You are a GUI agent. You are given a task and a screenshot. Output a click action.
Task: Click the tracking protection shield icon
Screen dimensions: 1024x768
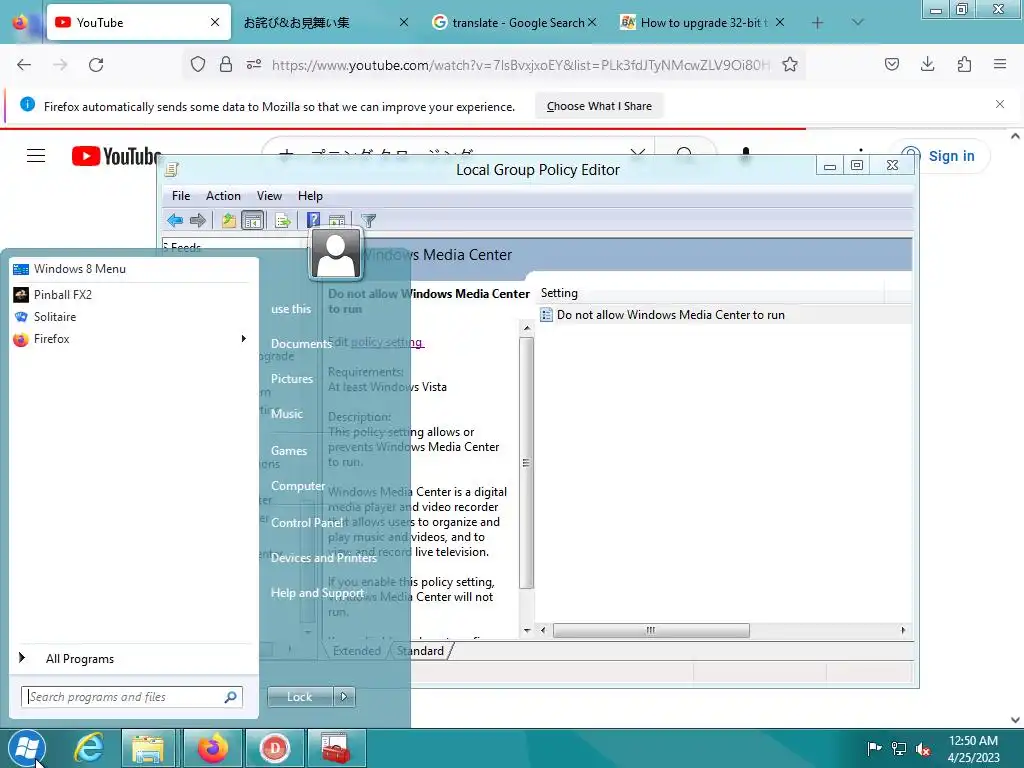coord(198,64)
